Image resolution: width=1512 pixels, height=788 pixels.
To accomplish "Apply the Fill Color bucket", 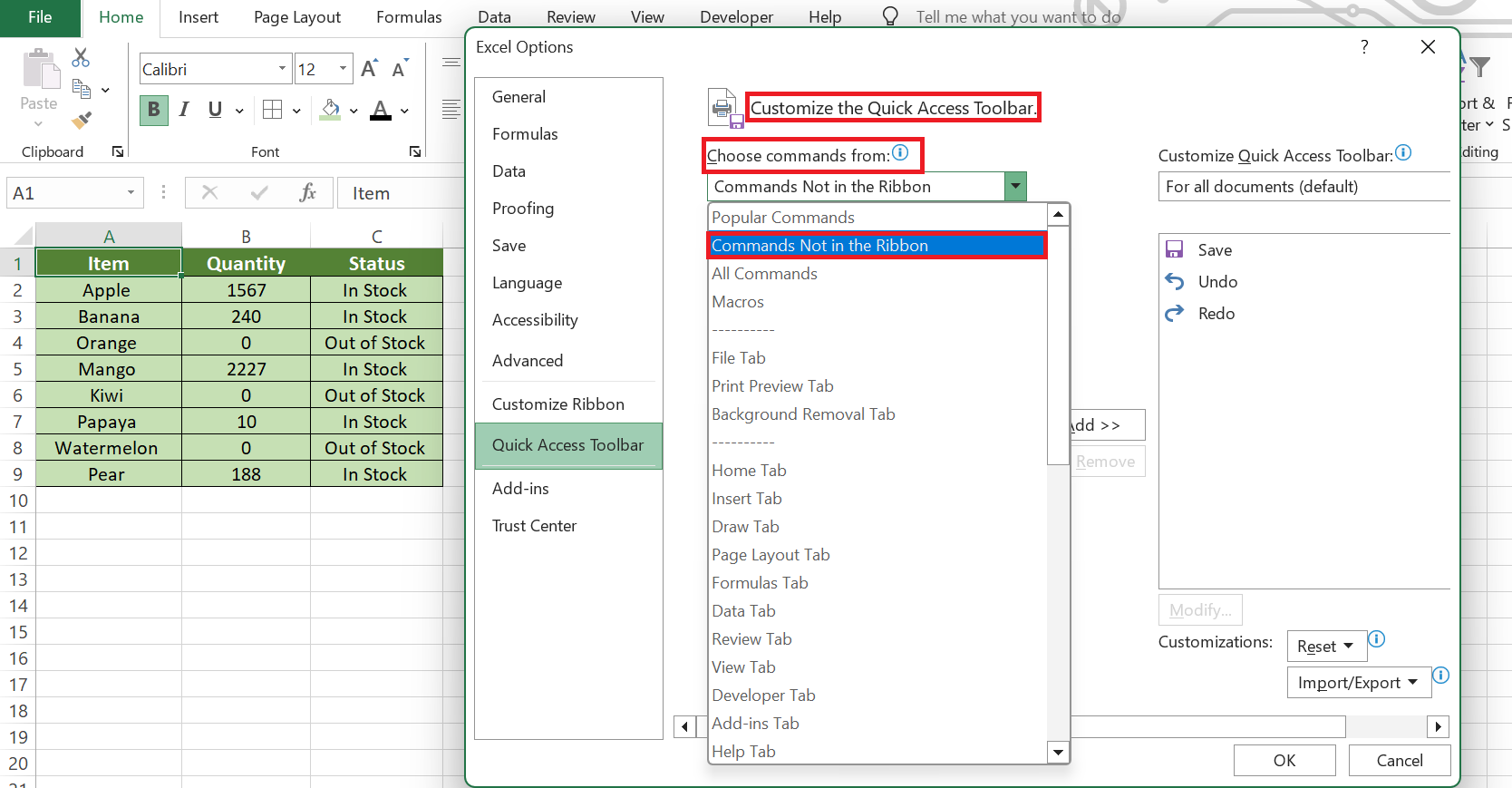I will point(331,110).
